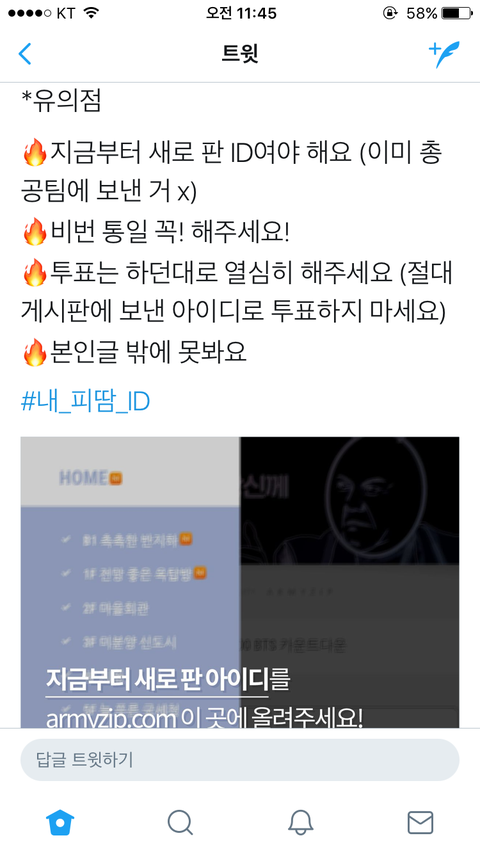Tap the 지금부터 새로 판 아이디 caption
This screenshot has height=854, width=480.
coord(157,679)
